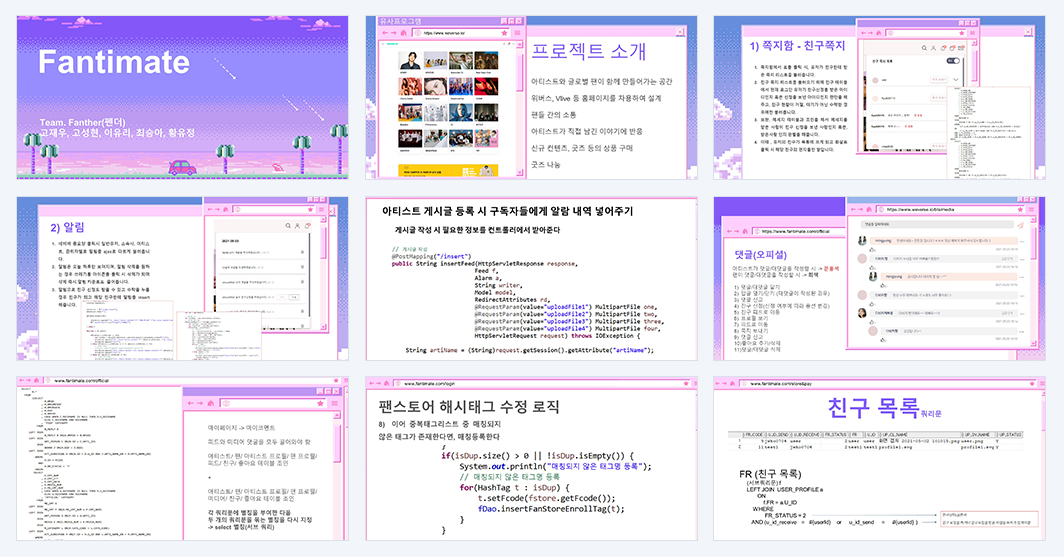Click the 2) 알림 heading
Viewport: 1064px width, 557px height.
pyautogui.click(x=67, y=227)
